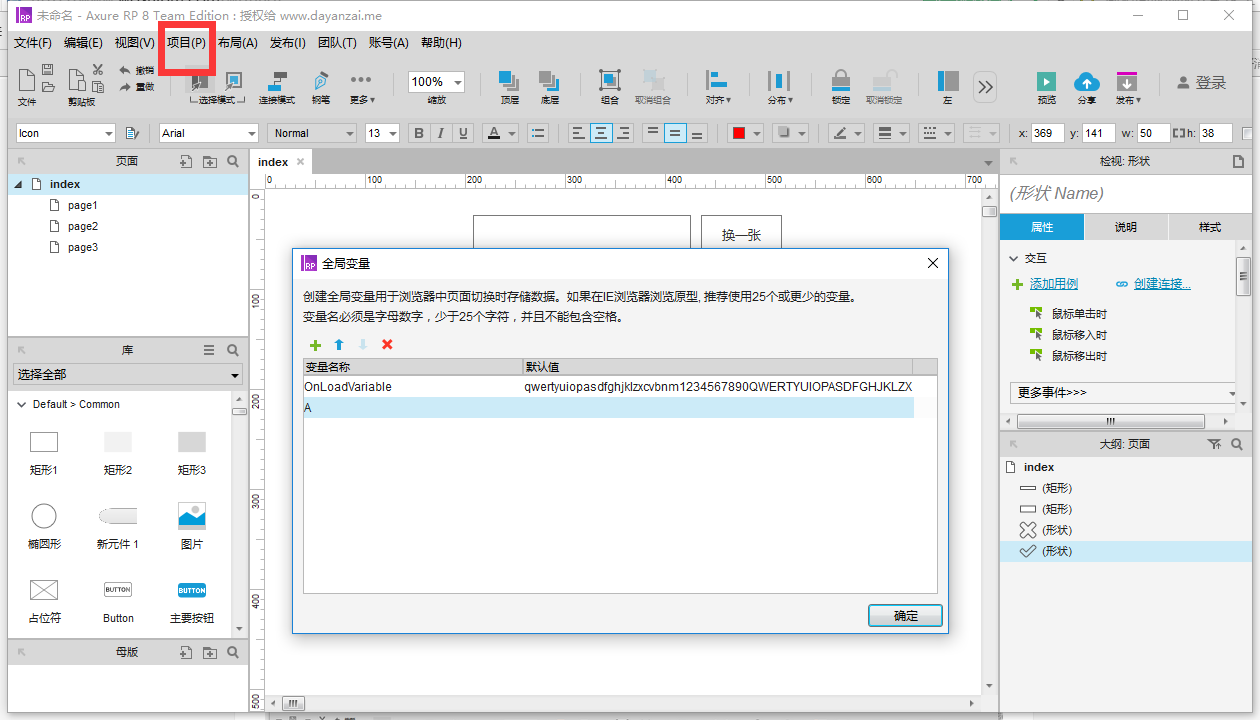The image size is (1260, 720).
Task: Click the lock (锁定) icon
Action: click(x=841, y=81)
